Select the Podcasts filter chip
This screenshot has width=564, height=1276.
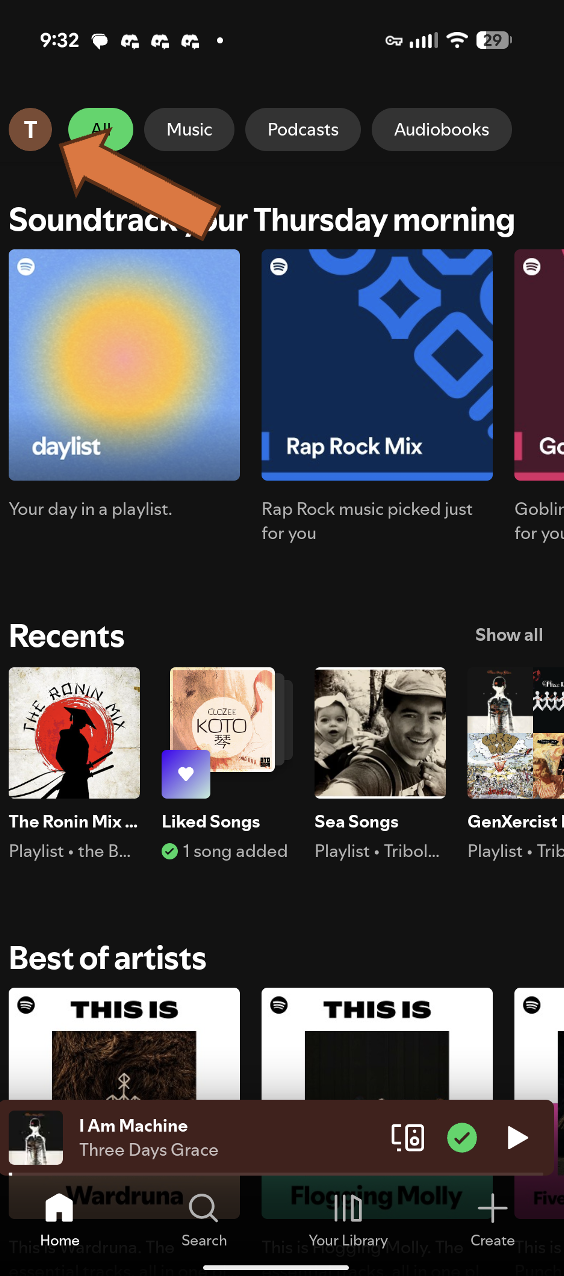[303, 130]
